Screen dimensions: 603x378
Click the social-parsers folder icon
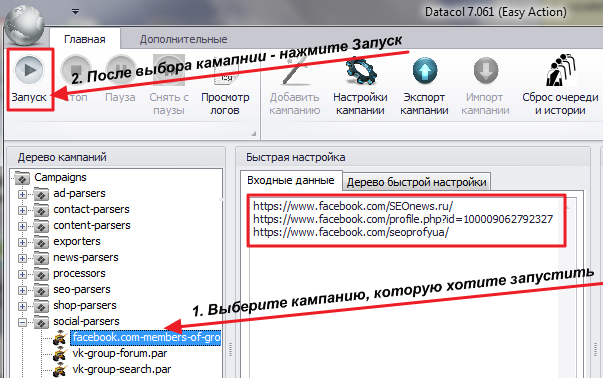click(x=41, y=322)
